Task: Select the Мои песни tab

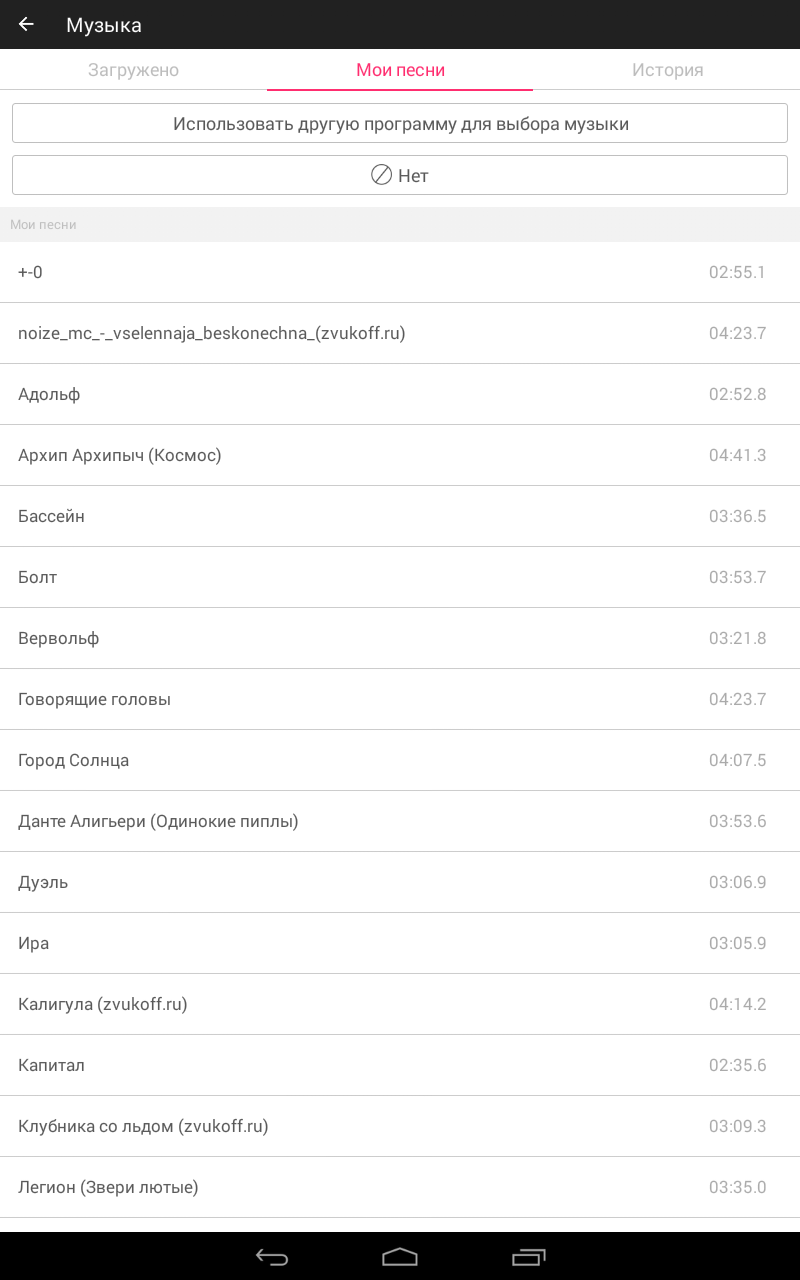Action: pos(400,70)
